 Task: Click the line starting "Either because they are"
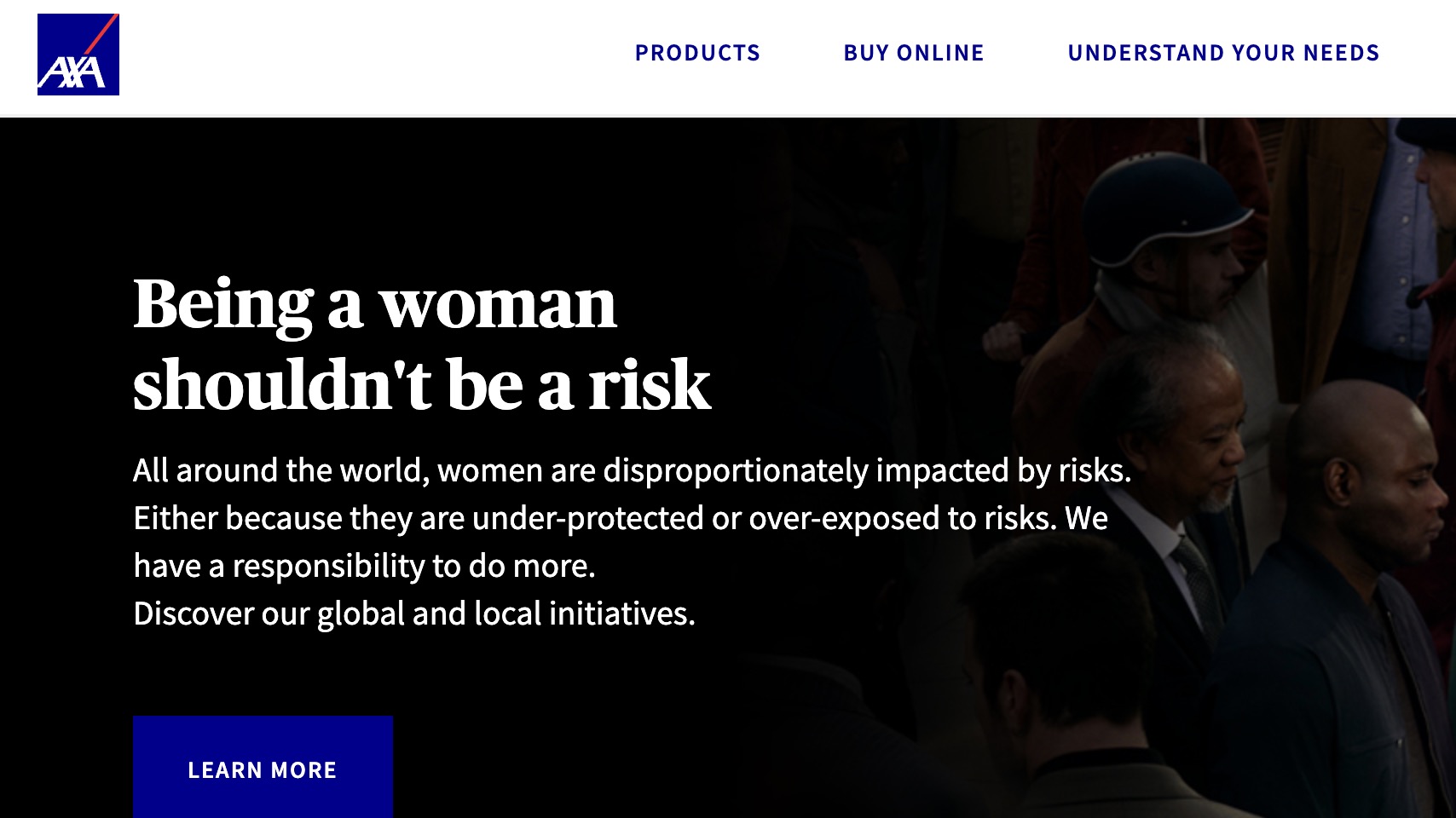[x=620, y=518]
